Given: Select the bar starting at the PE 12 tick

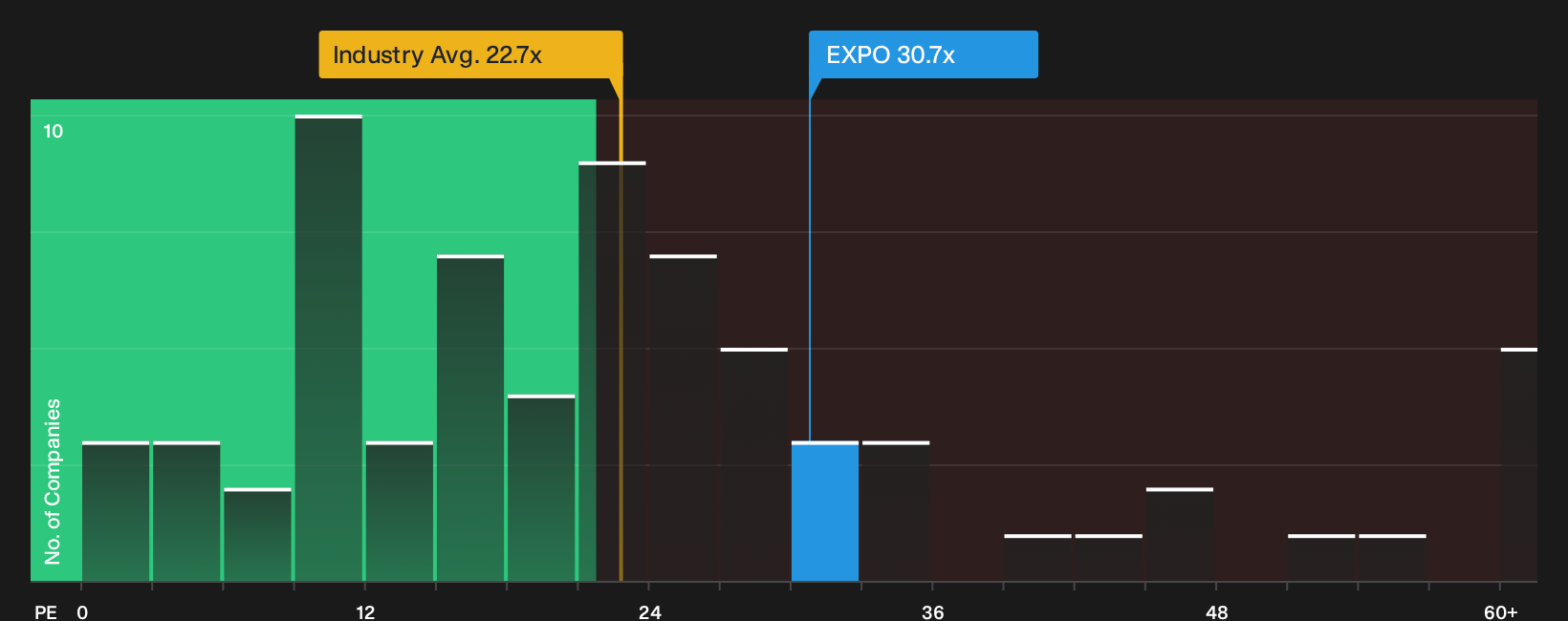Looking at the screenshot, I should pos(400,511).
